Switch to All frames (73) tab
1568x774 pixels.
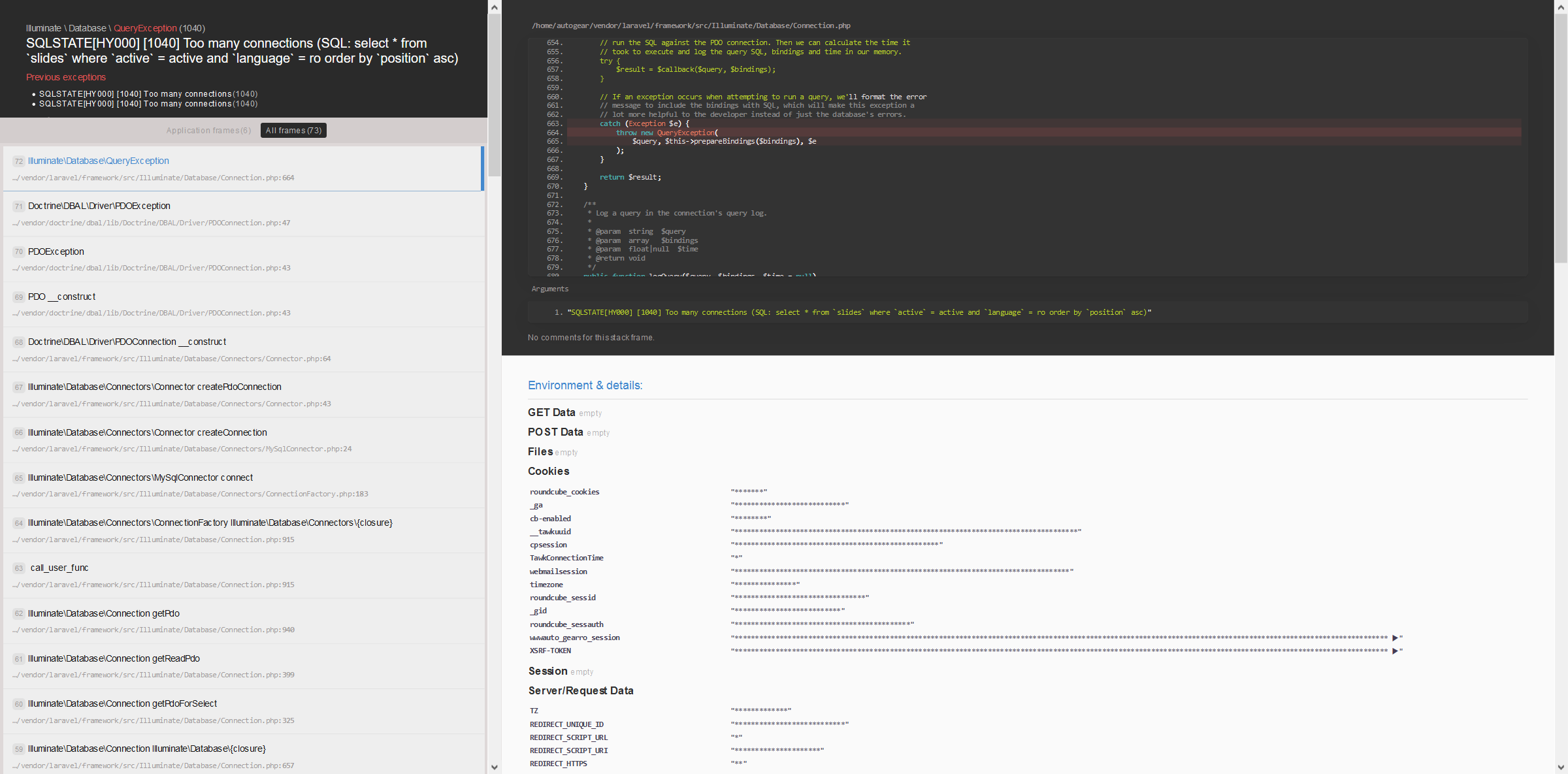point(293,131)
